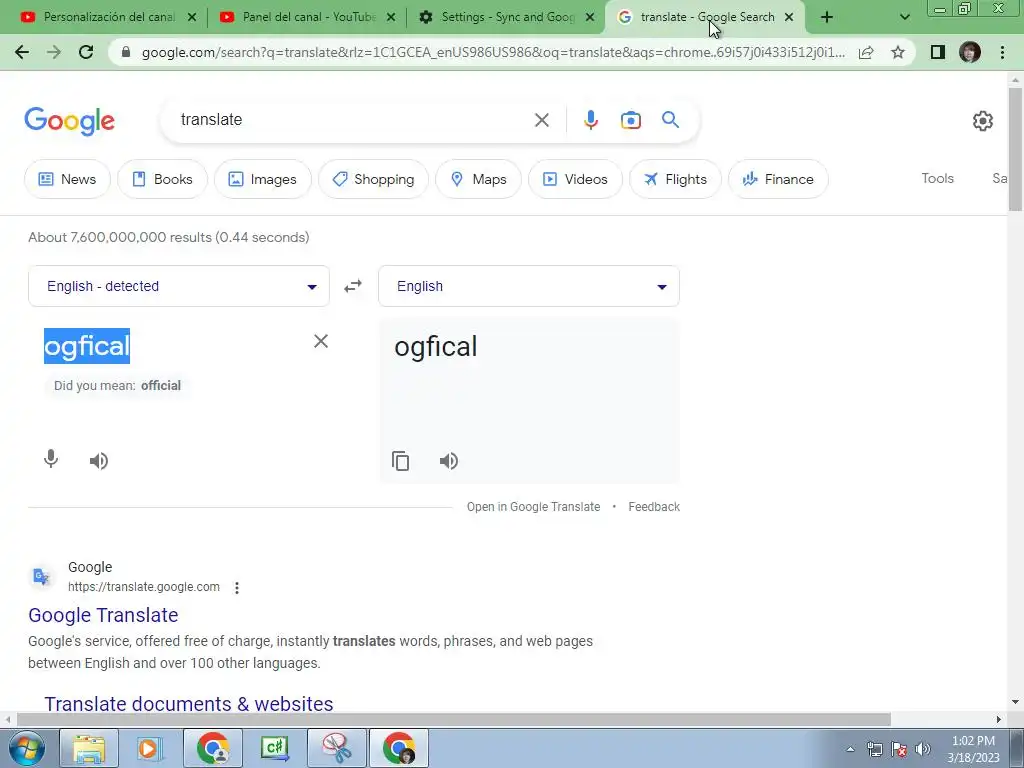Open the English - detected source language dropdown

point(179,286)
